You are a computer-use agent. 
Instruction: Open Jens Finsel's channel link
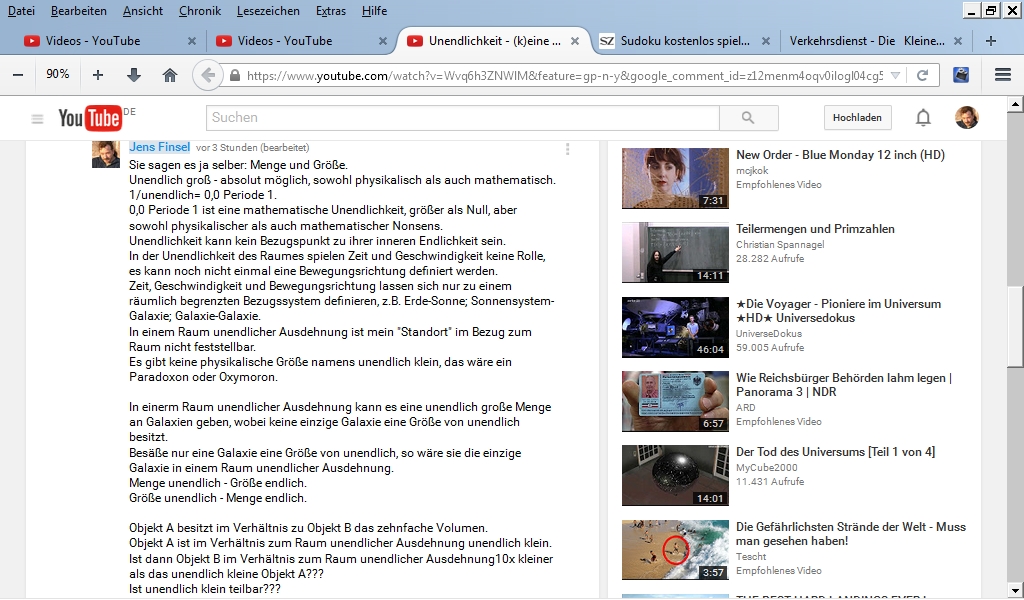(x=159, y=147)
